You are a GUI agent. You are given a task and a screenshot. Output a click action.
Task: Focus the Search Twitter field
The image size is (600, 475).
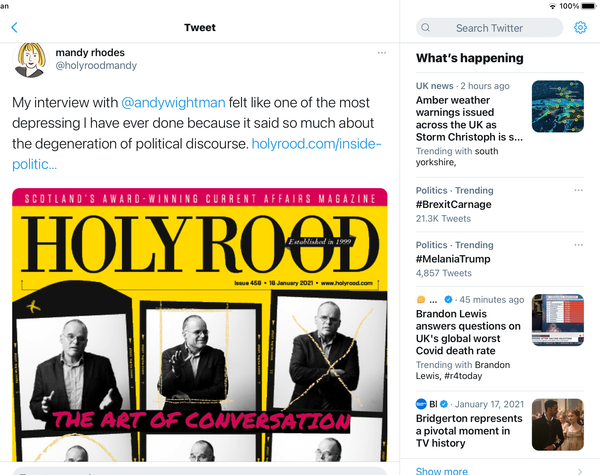489,28
